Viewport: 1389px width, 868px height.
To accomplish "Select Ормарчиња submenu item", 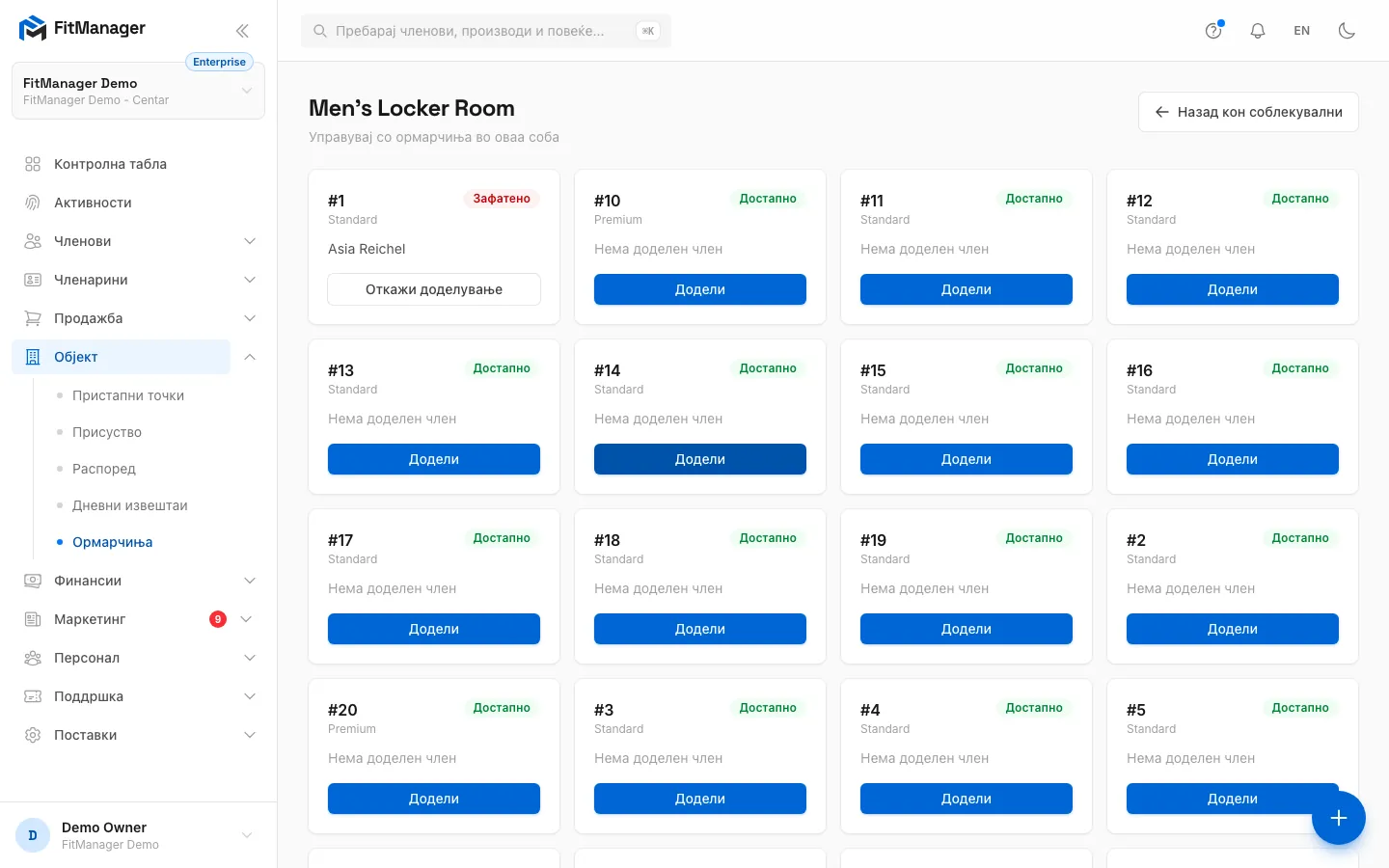I will point(113,542).
